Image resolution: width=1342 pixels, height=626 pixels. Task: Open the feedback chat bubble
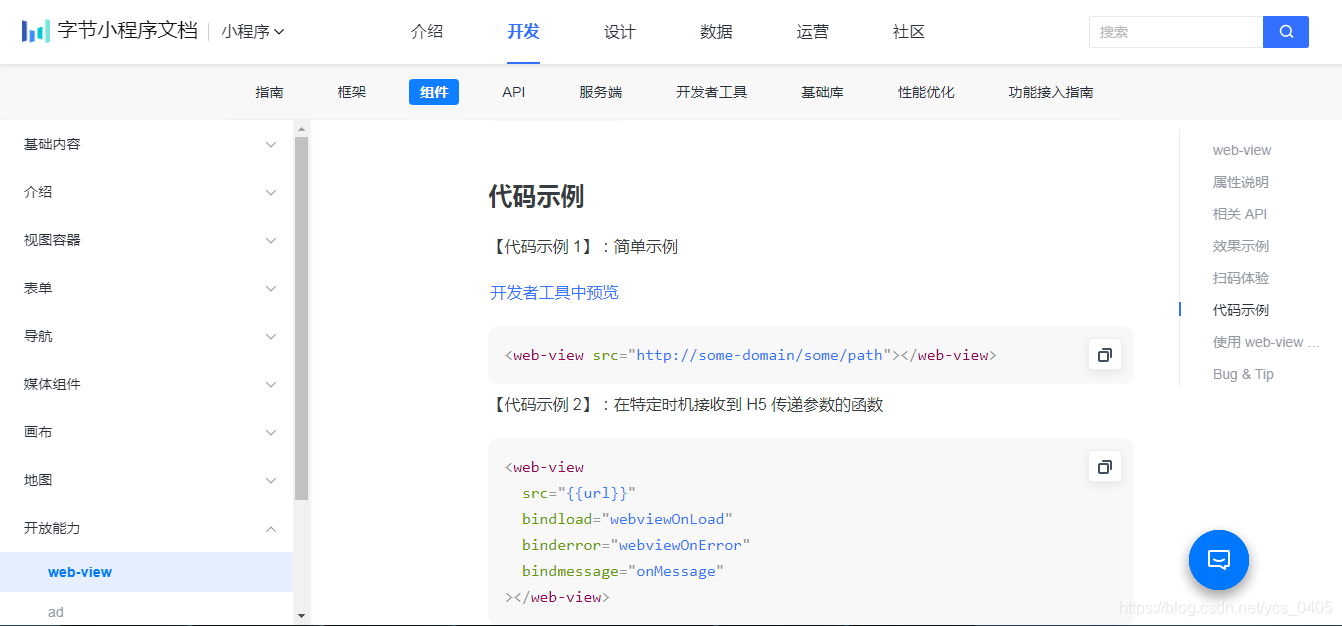pos(1218,560)
